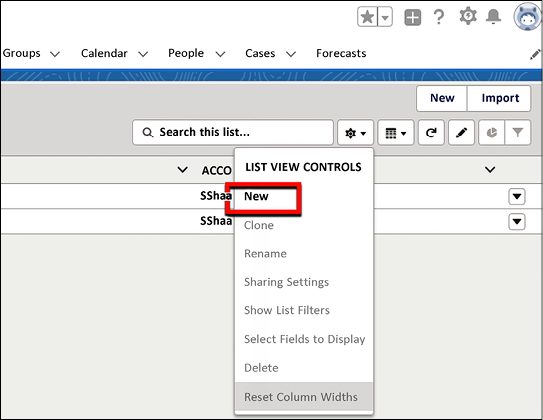Open the notifications bell icon
Image resolution: width=543 pixels, height=420 pixels.
tap(493, 17)
